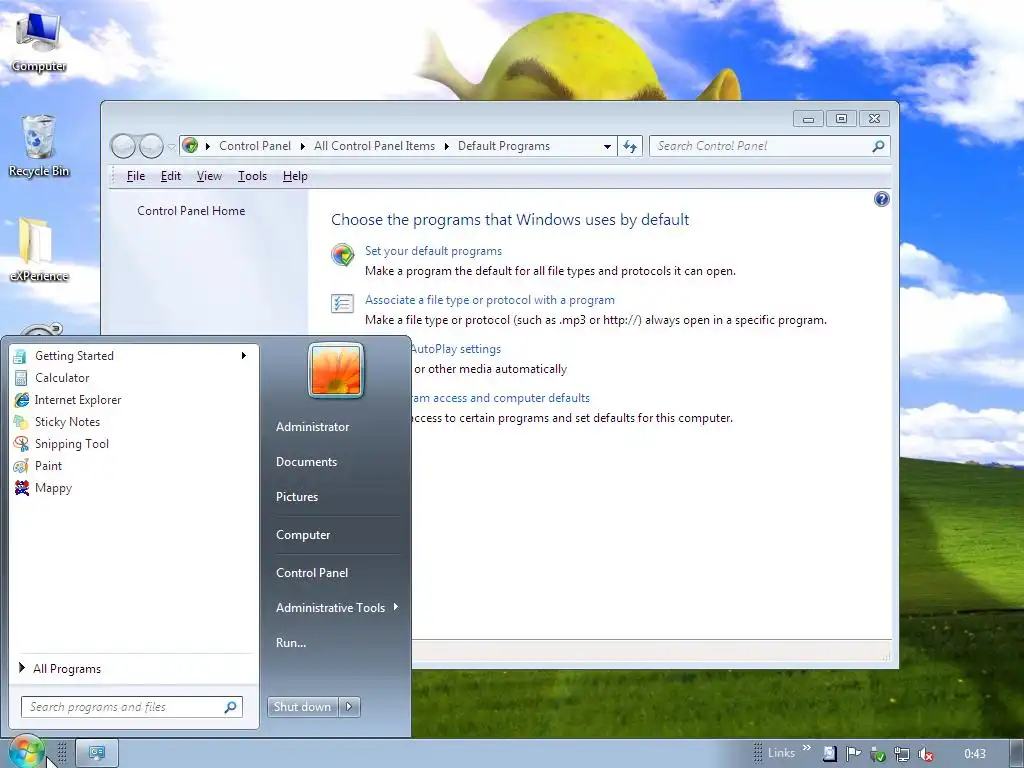Select the eXPerience folder on desktop
Screen dimensions: 1024x768
pyautogui.click(x=39, y=250)
